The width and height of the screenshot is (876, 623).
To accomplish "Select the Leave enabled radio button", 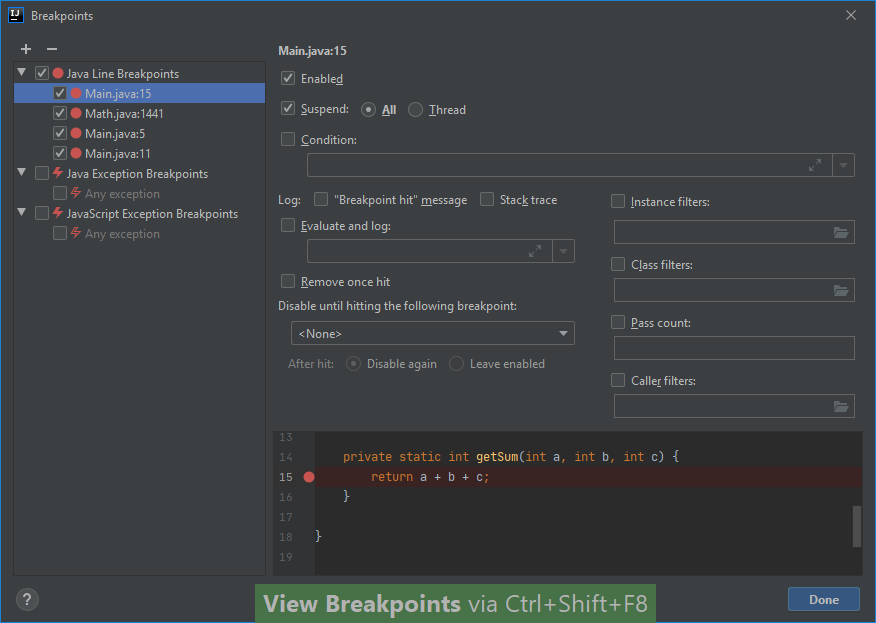I will tap(456, 364).
